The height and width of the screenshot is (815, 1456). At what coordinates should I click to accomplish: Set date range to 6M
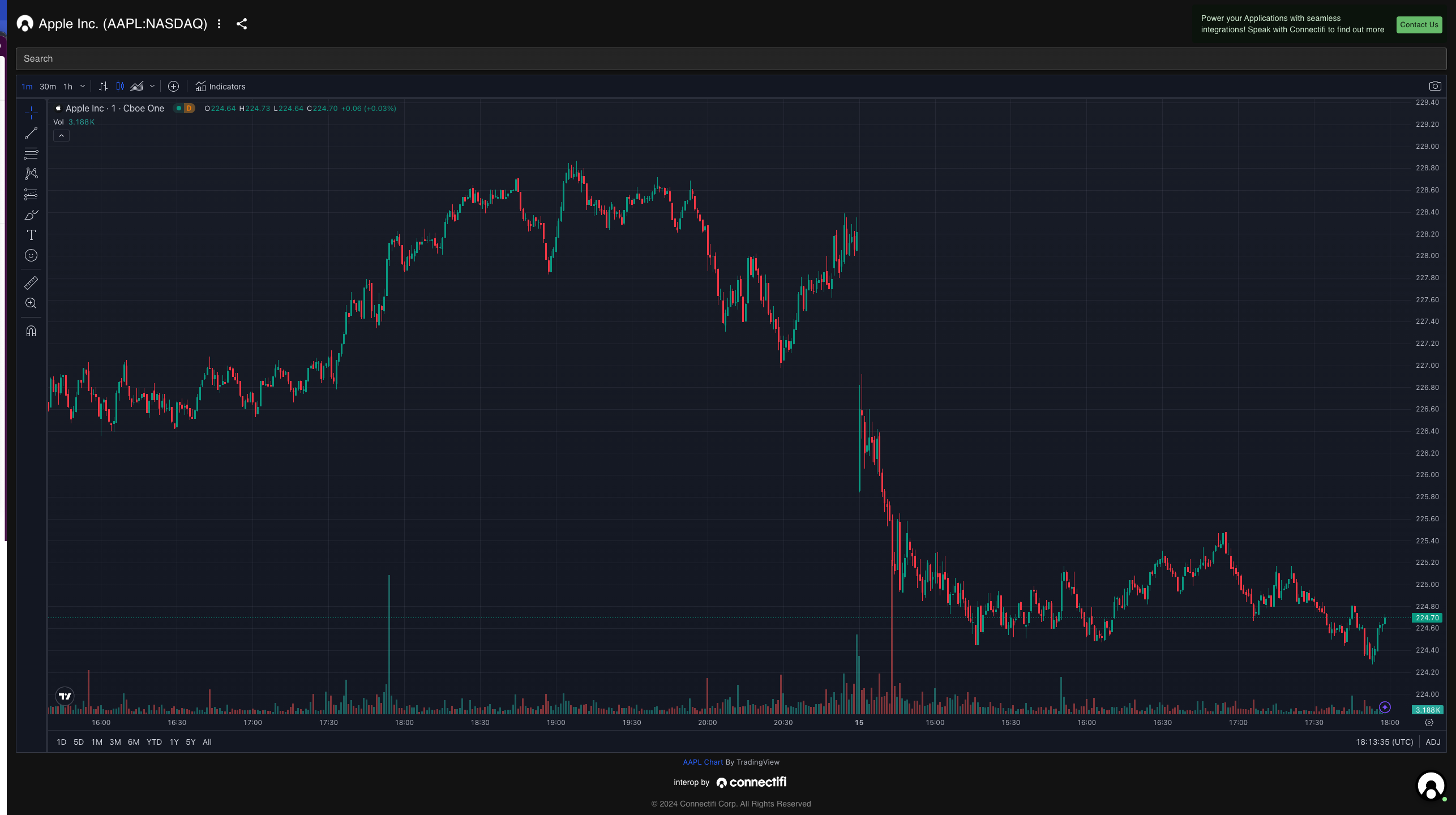point(134,742)
